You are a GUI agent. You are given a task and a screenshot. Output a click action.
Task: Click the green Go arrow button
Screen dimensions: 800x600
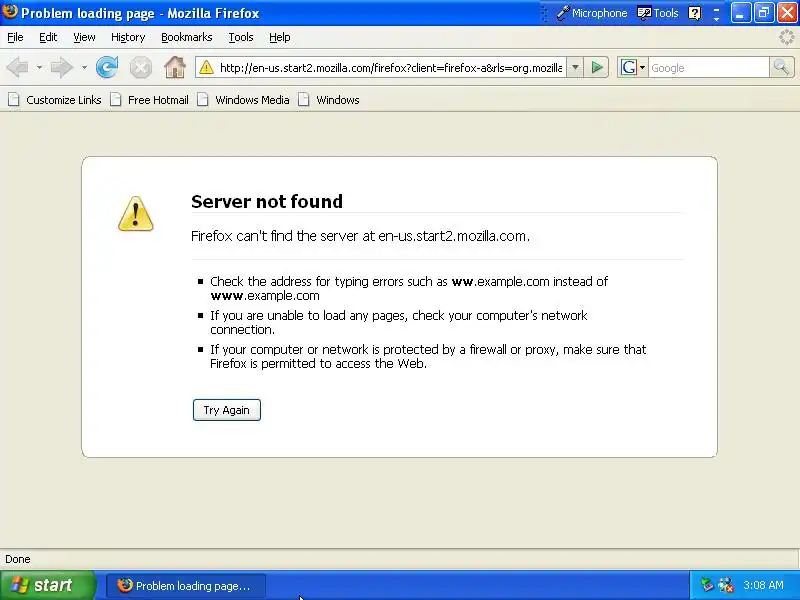tap(597, 67)
